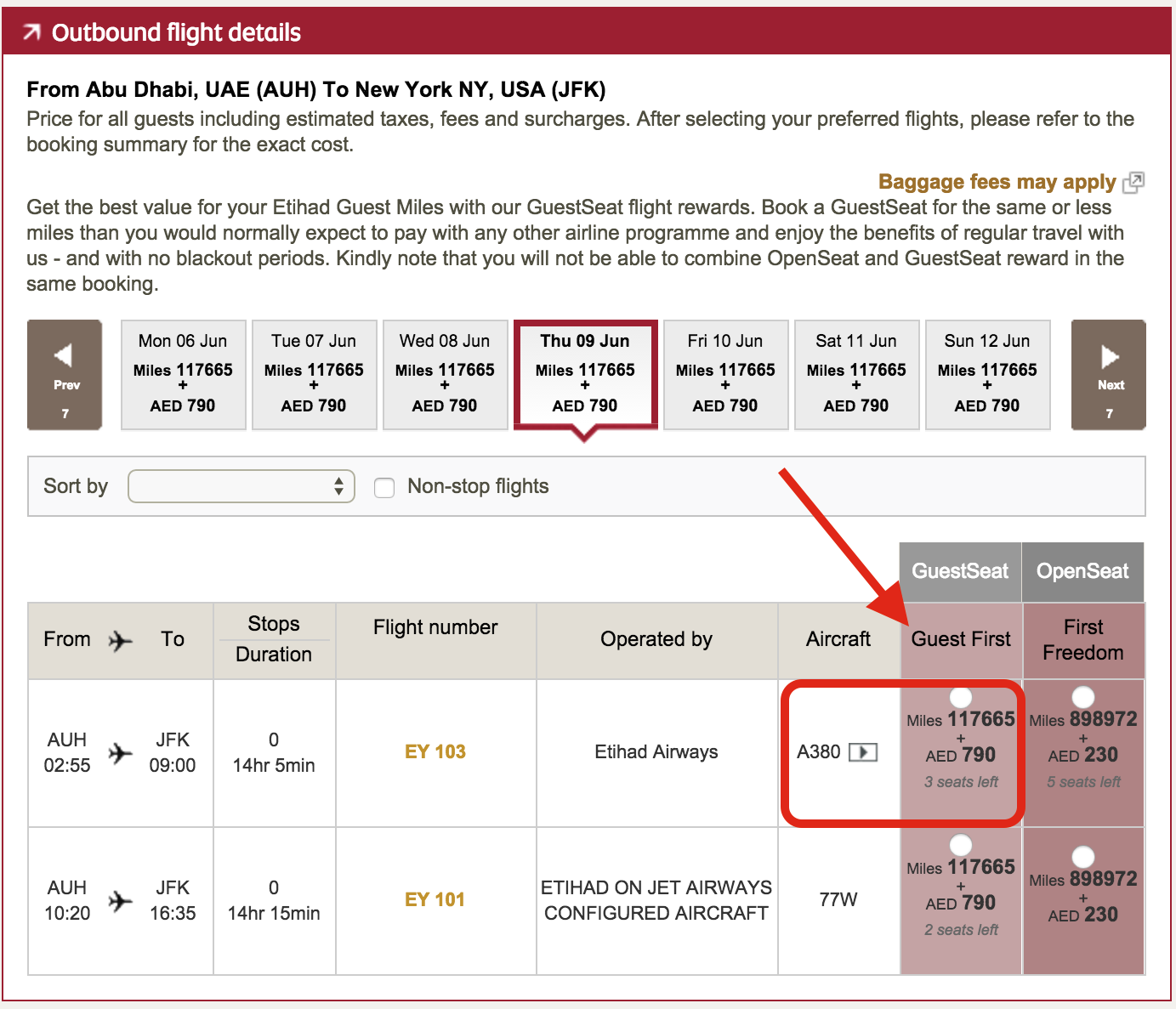Click the '5 seats left' text

pos(1083,782)
